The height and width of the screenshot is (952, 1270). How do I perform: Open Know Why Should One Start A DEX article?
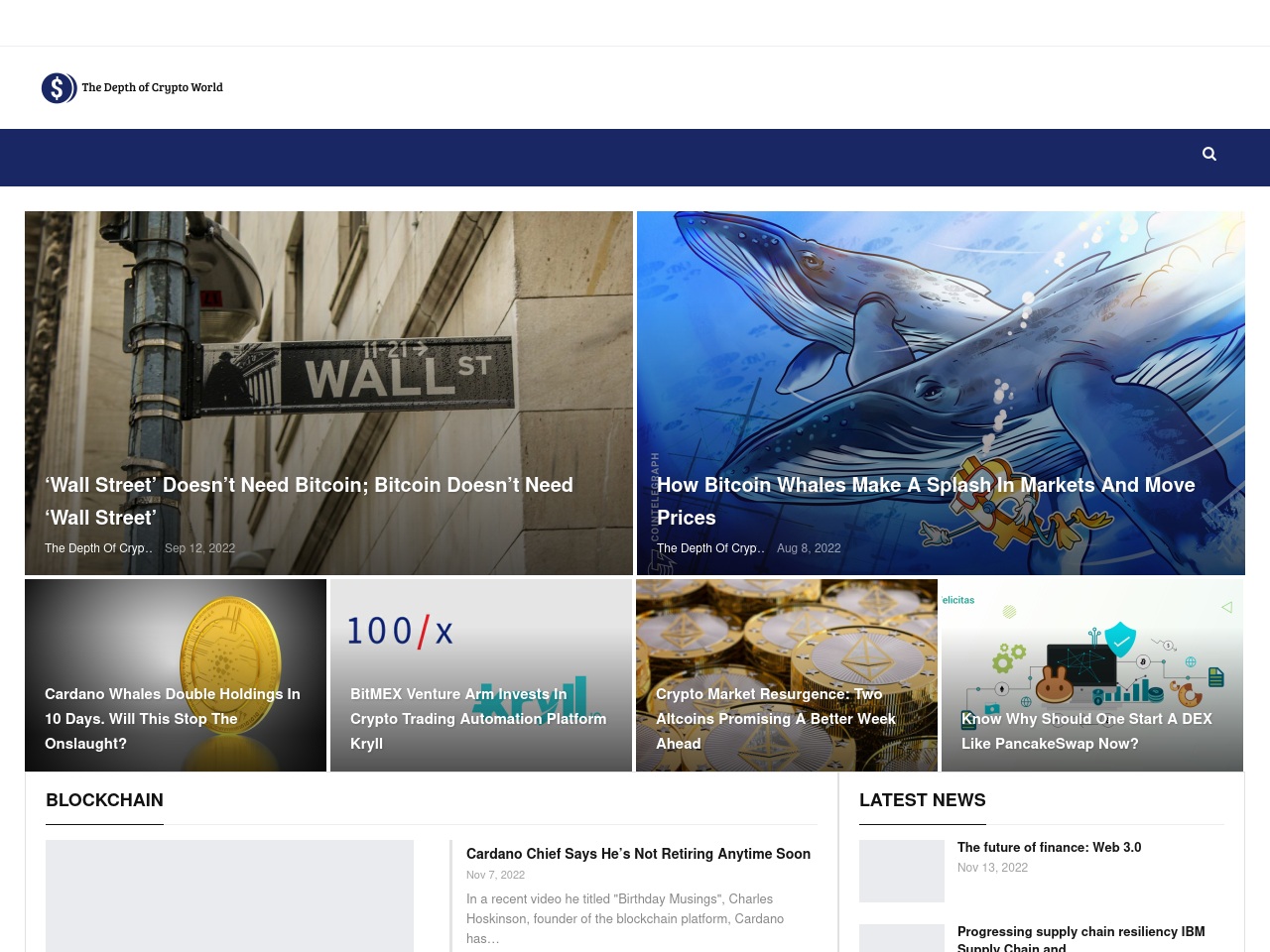(1086, 731)
